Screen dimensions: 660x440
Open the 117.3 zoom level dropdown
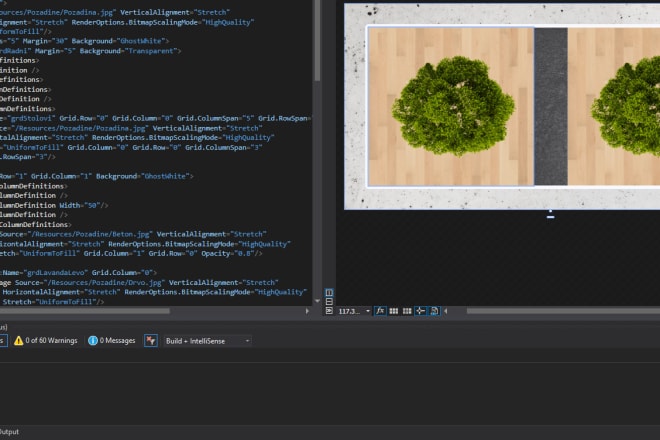(x=368, y=311)
